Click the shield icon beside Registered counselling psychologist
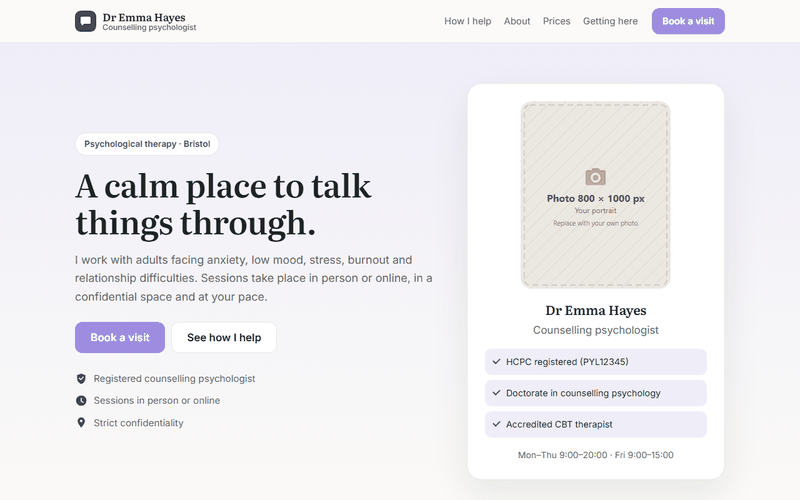 81,379
